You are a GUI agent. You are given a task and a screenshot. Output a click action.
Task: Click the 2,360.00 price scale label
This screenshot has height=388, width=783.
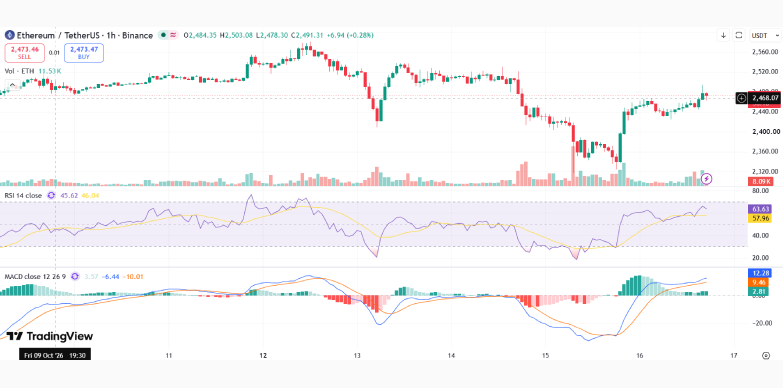point(766,151)
